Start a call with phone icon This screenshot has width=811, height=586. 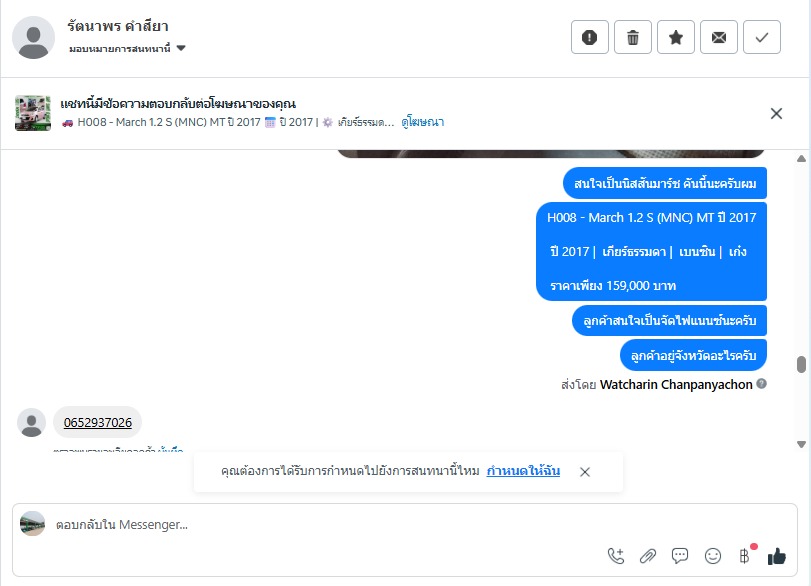(615, 556)
